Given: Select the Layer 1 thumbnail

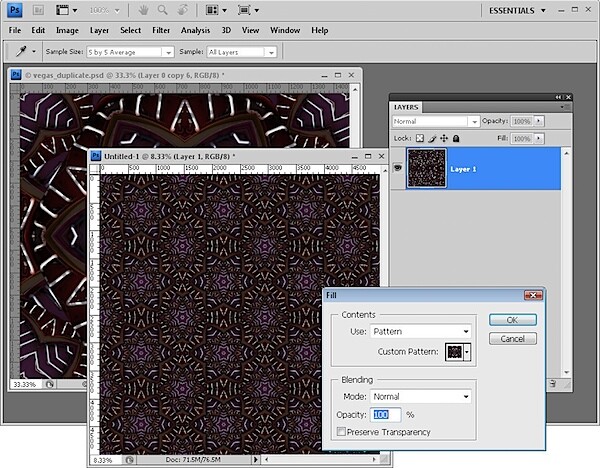Looking at the screenshot, I should pyautogui.click(x=426, y=168).
